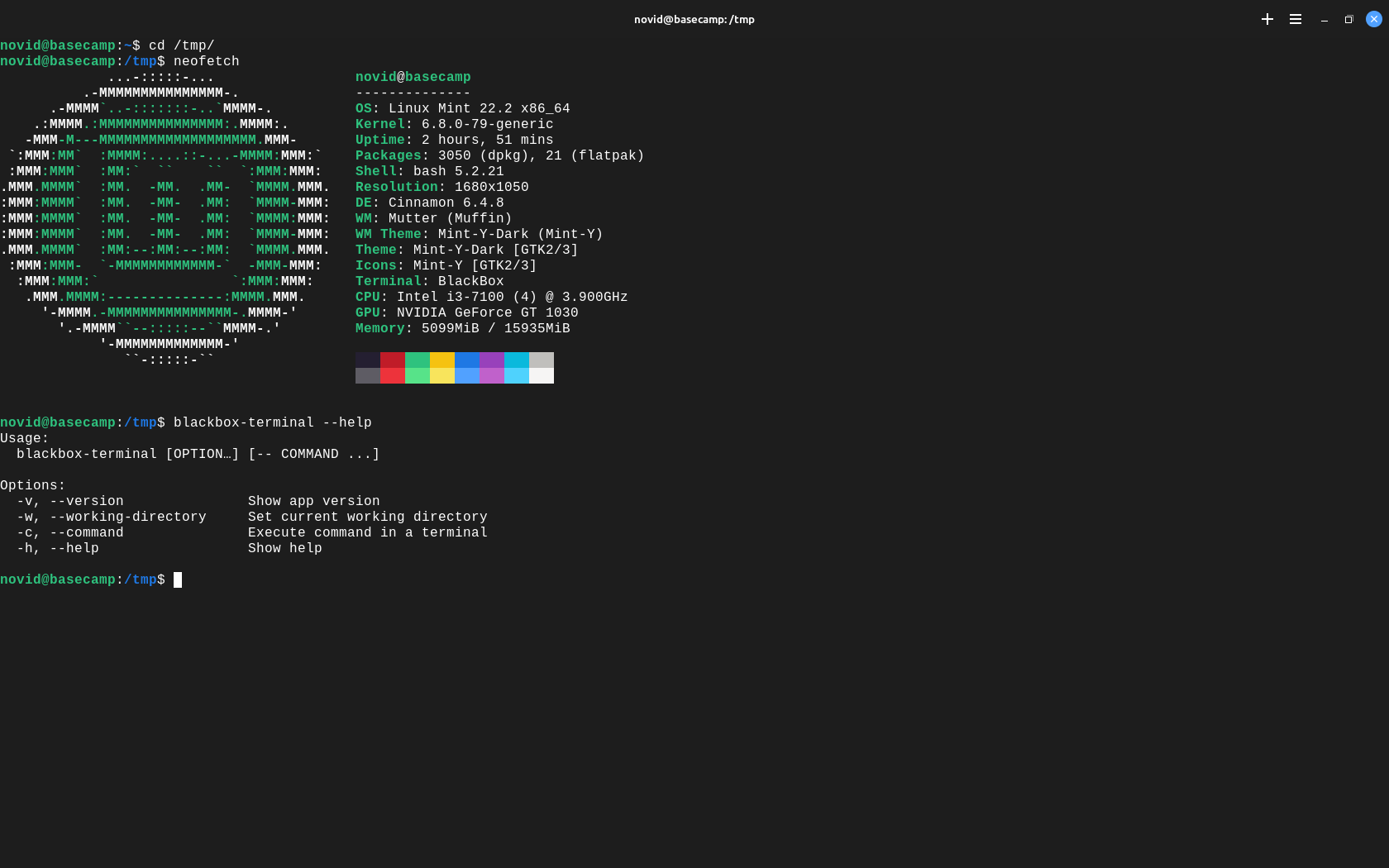1389x868 pixels.
Task: Click the dark red color block in top row
Action: (392, 360)
